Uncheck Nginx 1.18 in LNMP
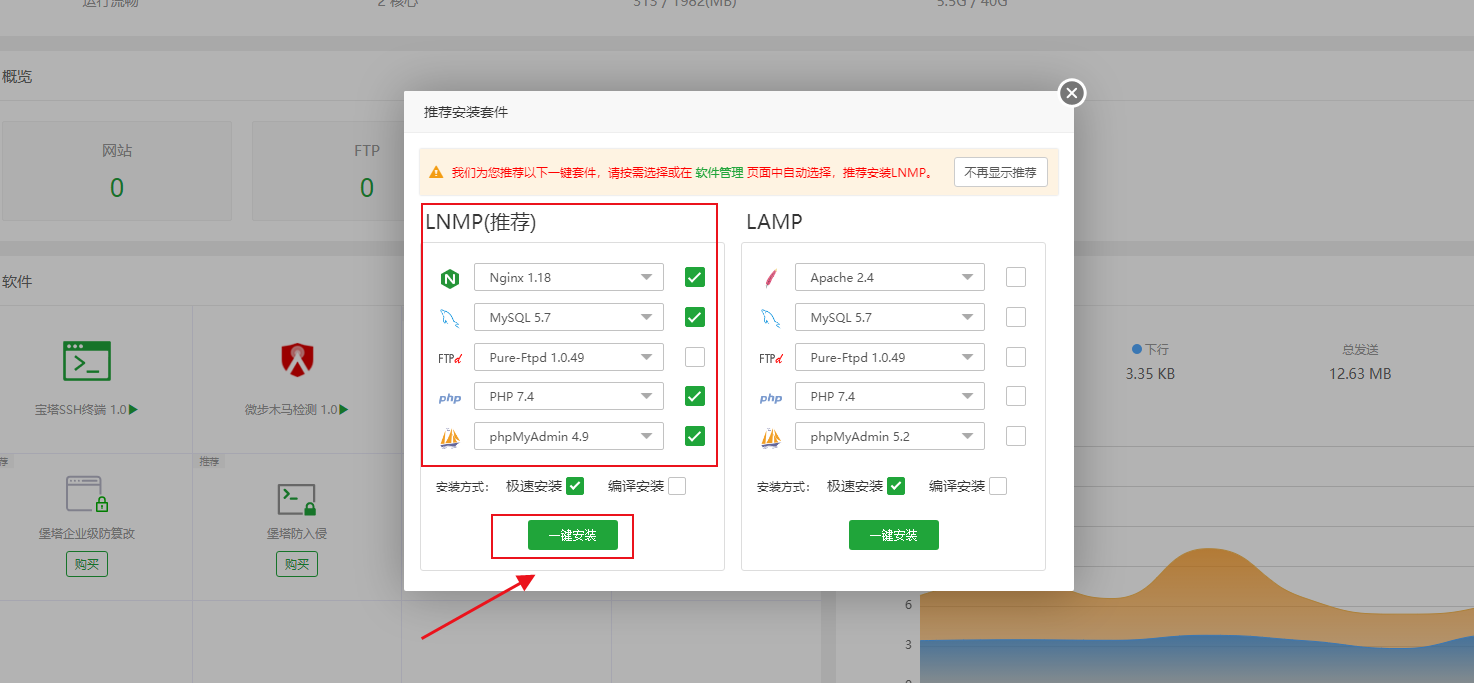Viewport: 1474px width, 683px height. point(695,277)
